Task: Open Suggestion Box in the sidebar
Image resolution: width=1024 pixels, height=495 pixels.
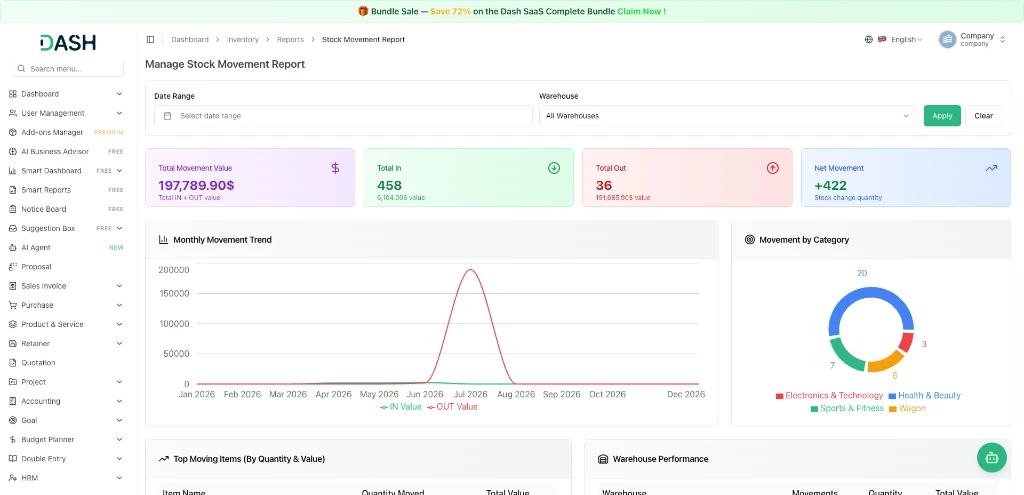Action: click(x=66, y=229)
